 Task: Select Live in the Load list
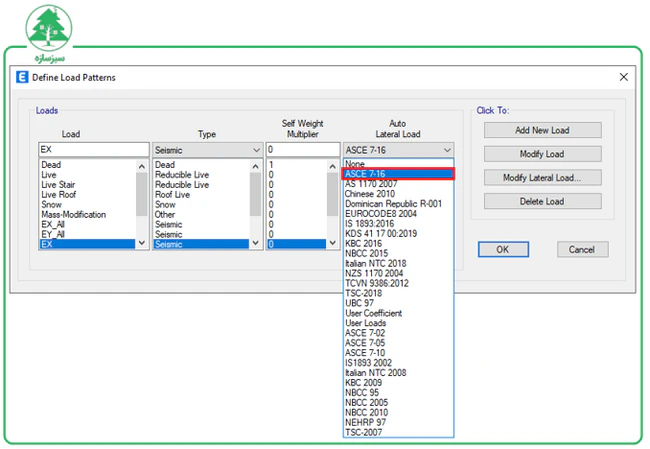87,175
